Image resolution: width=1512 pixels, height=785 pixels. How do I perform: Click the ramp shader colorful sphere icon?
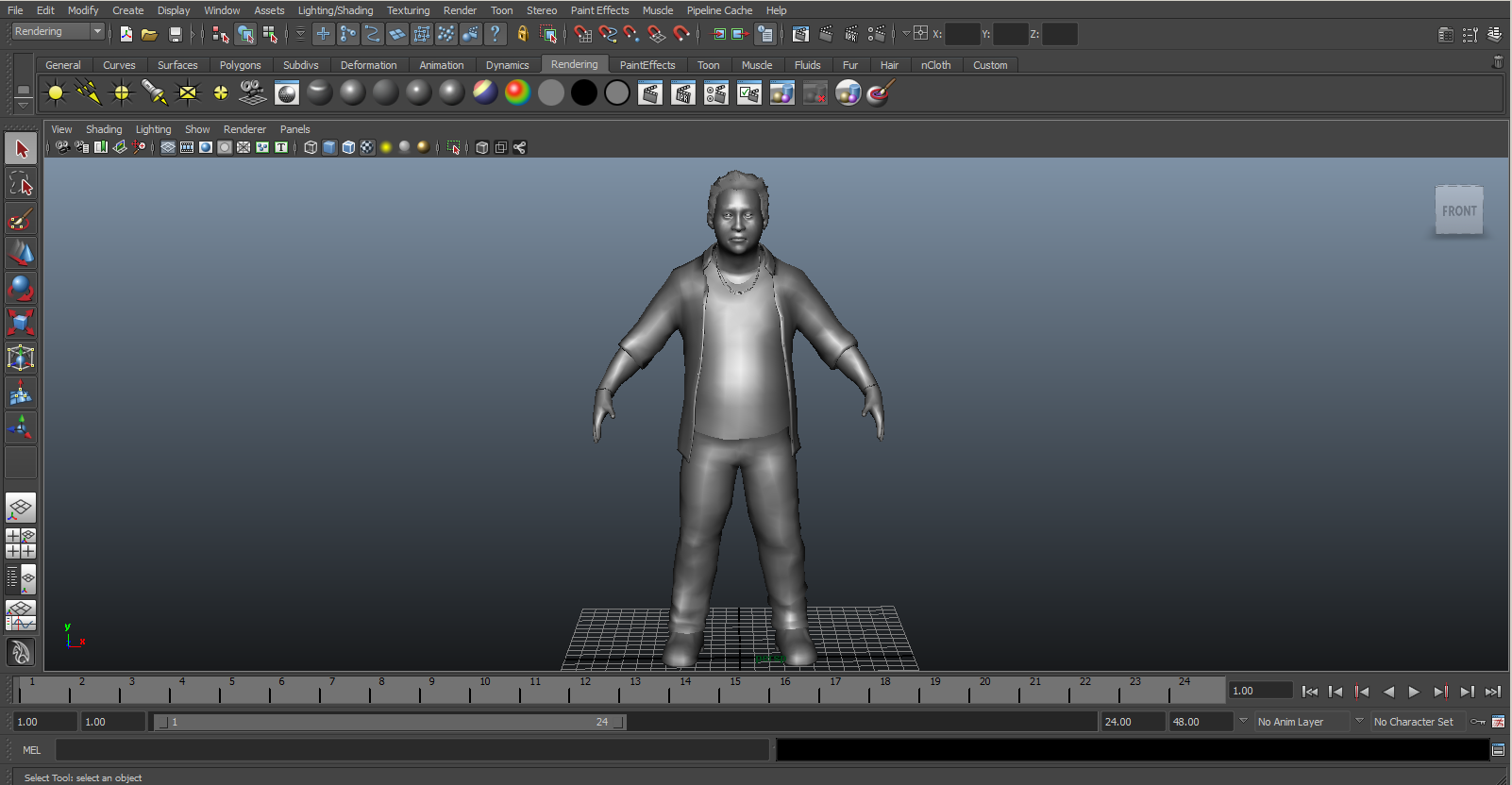pos(517,92)
